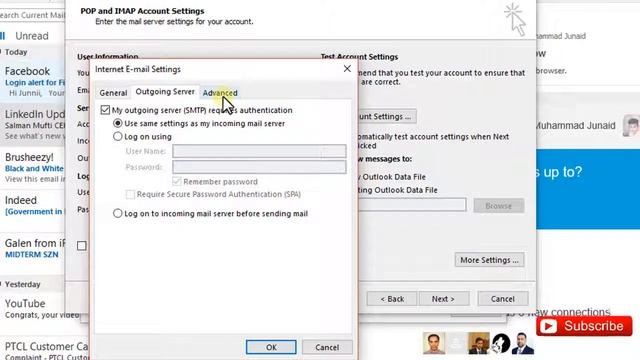Proceed with Next in account wizard
The height and width of the screenshot is (360, 640).
pyautogui.click(x=443, y=299)
